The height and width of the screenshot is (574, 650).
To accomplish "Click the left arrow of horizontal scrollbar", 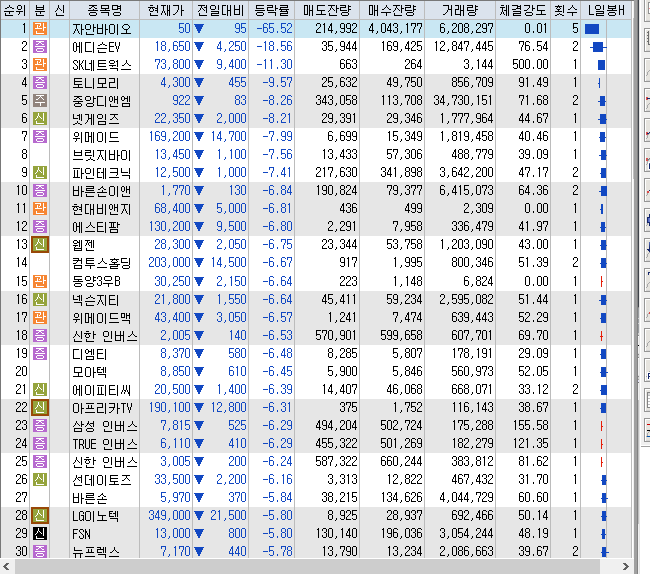I will [x=6, y=566].
